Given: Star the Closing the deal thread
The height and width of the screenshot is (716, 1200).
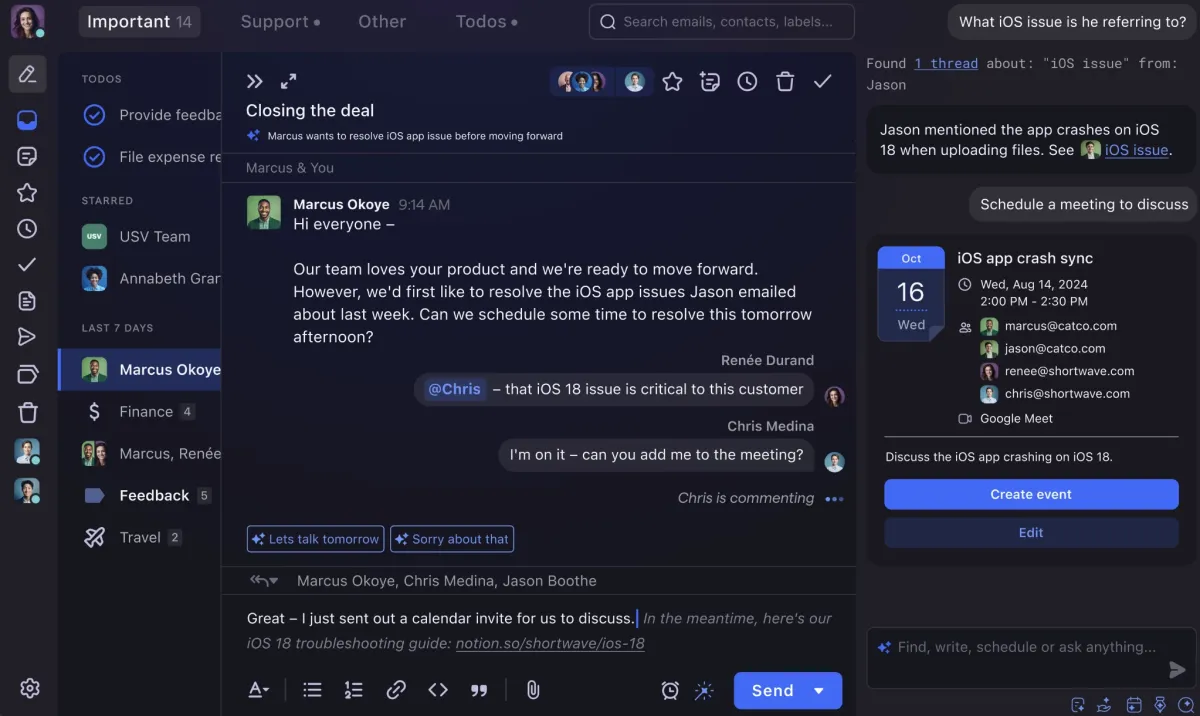Looking at the screenshot, I should [672, 82].
